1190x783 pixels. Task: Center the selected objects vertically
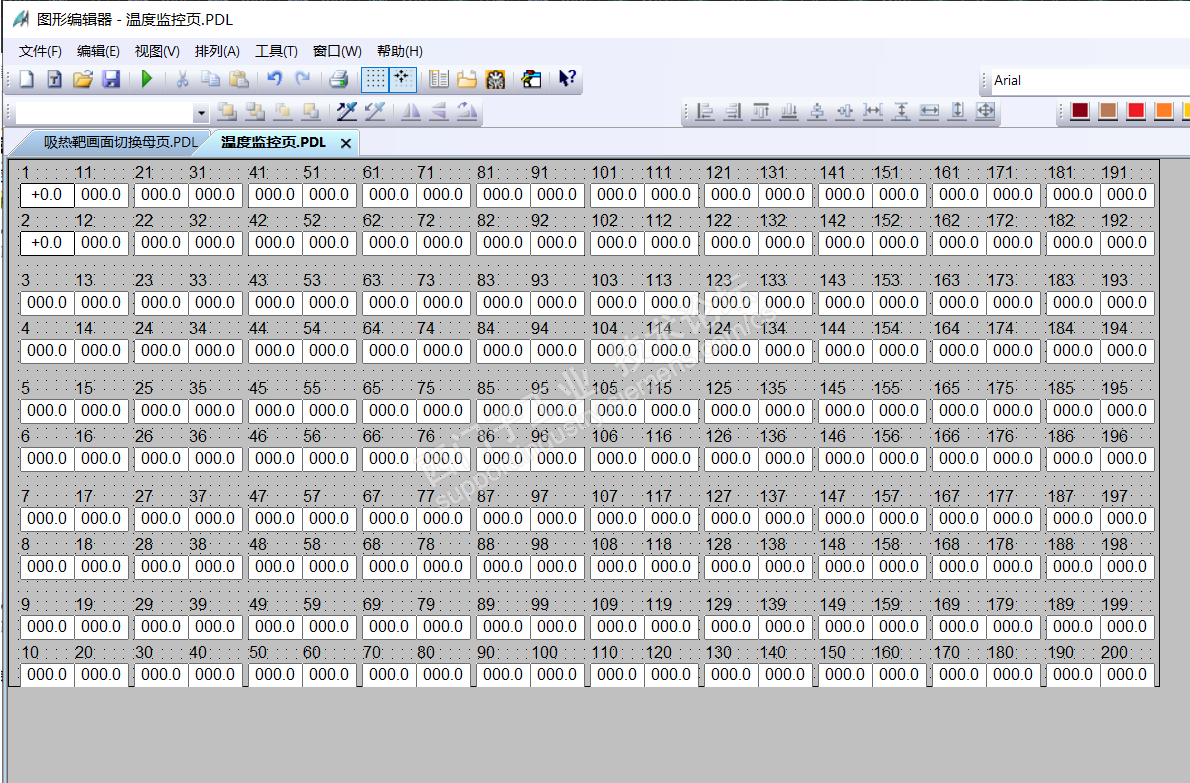tap(845, 112)
